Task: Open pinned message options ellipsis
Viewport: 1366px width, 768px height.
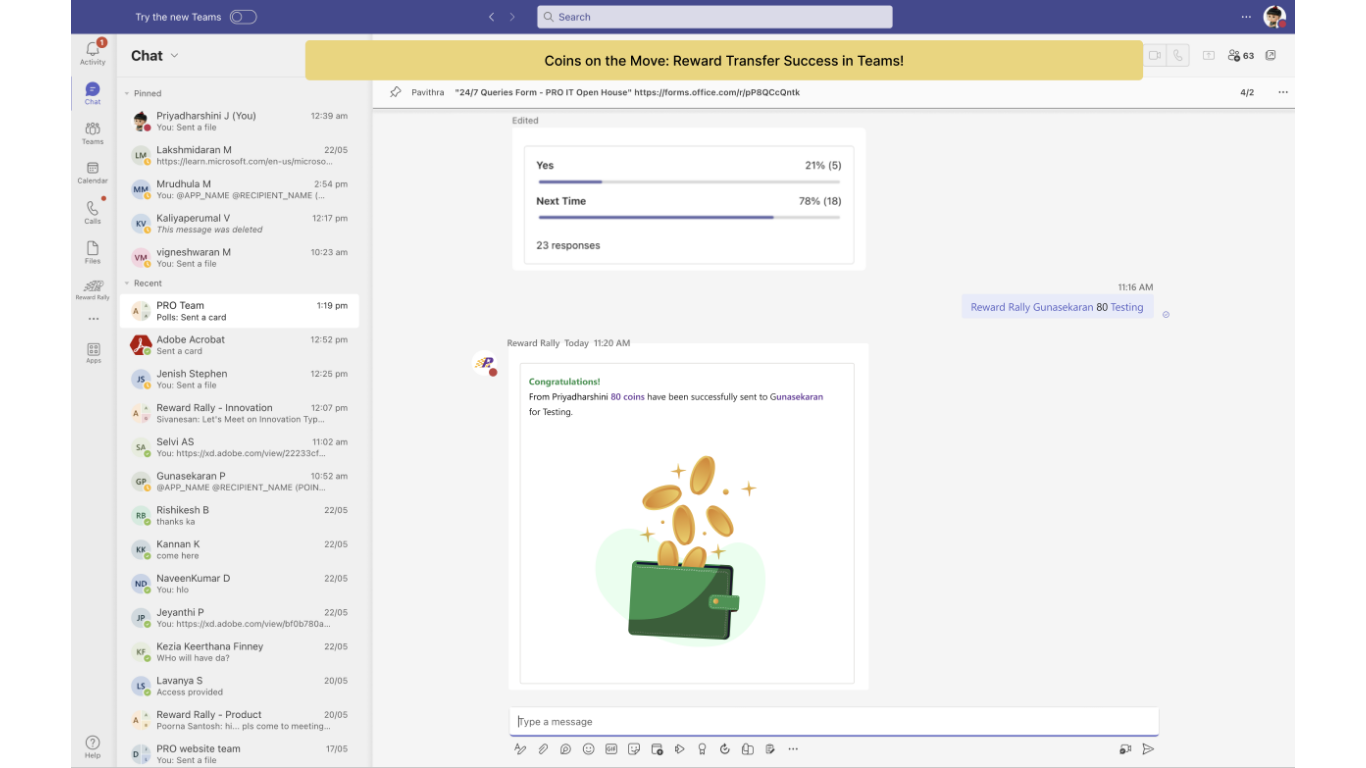Action: click(1283, 92)
